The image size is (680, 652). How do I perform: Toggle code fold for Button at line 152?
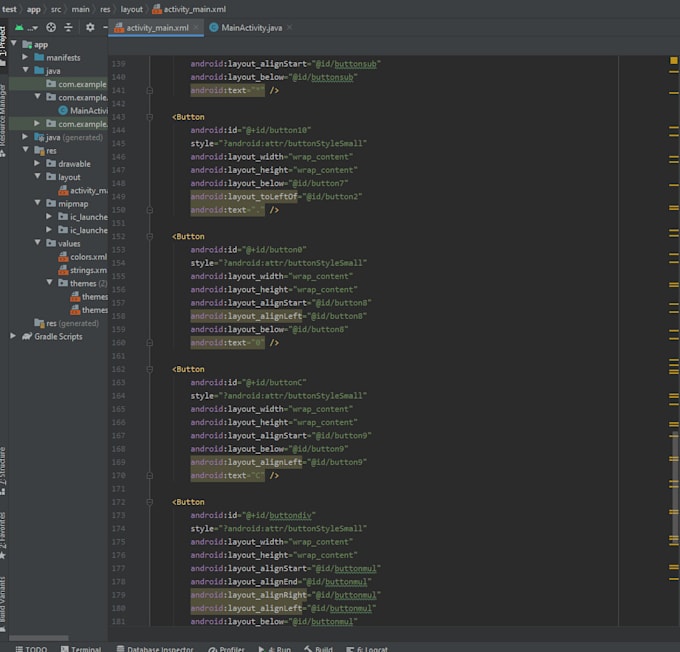pyautogui.click(x=149, y=236)
